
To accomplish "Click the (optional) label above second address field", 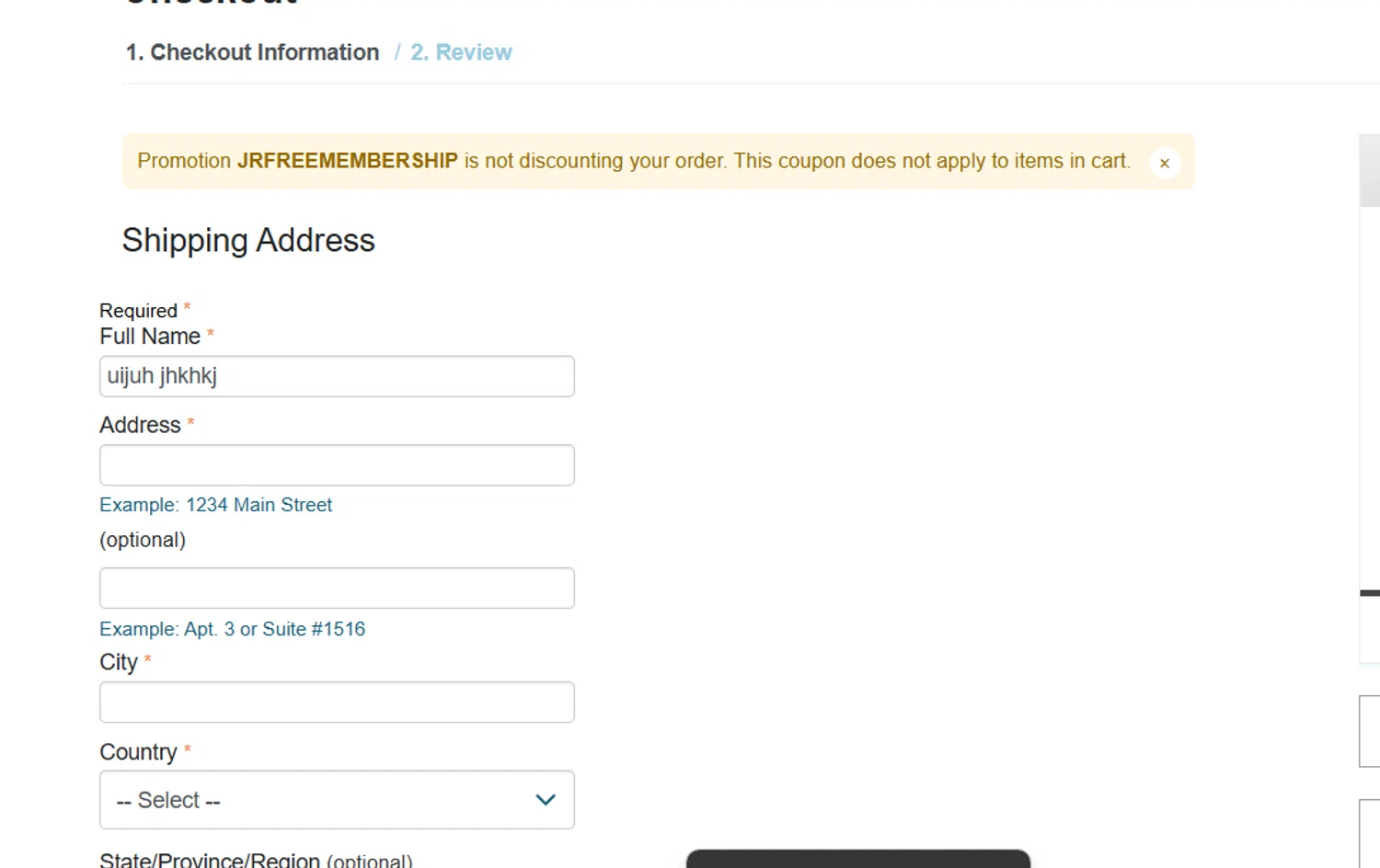I will (143, 540).
